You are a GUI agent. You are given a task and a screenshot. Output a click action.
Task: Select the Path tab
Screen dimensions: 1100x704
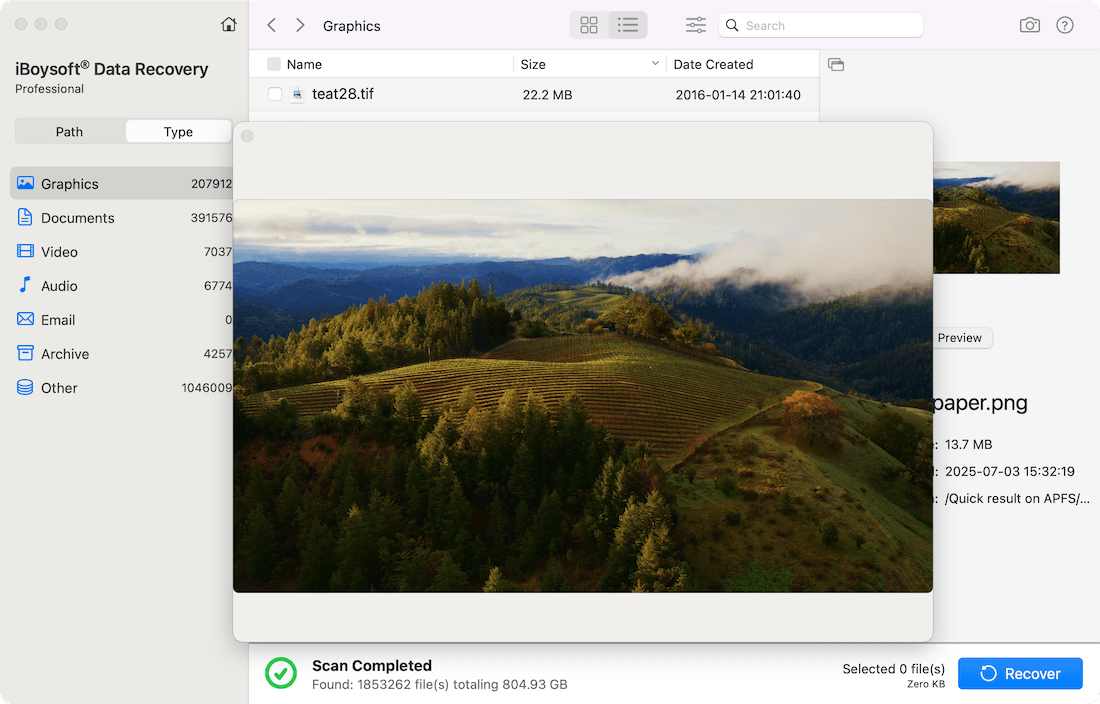pos(70,132)
